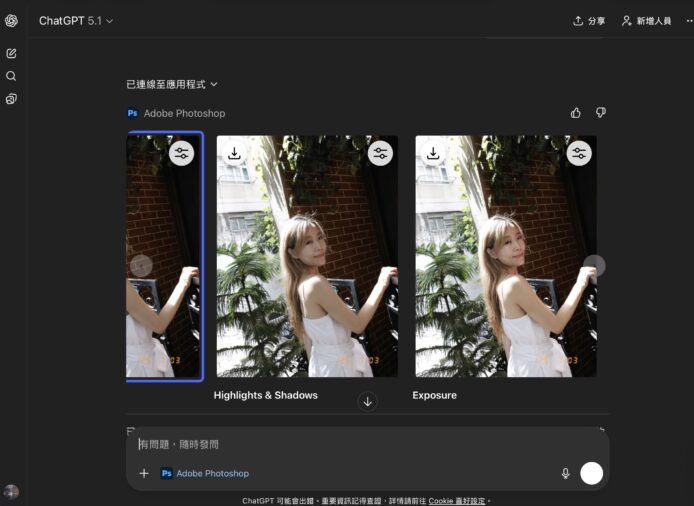Download the Highlights & Shadows image
The image size is (694, 506).
[233, 153]
